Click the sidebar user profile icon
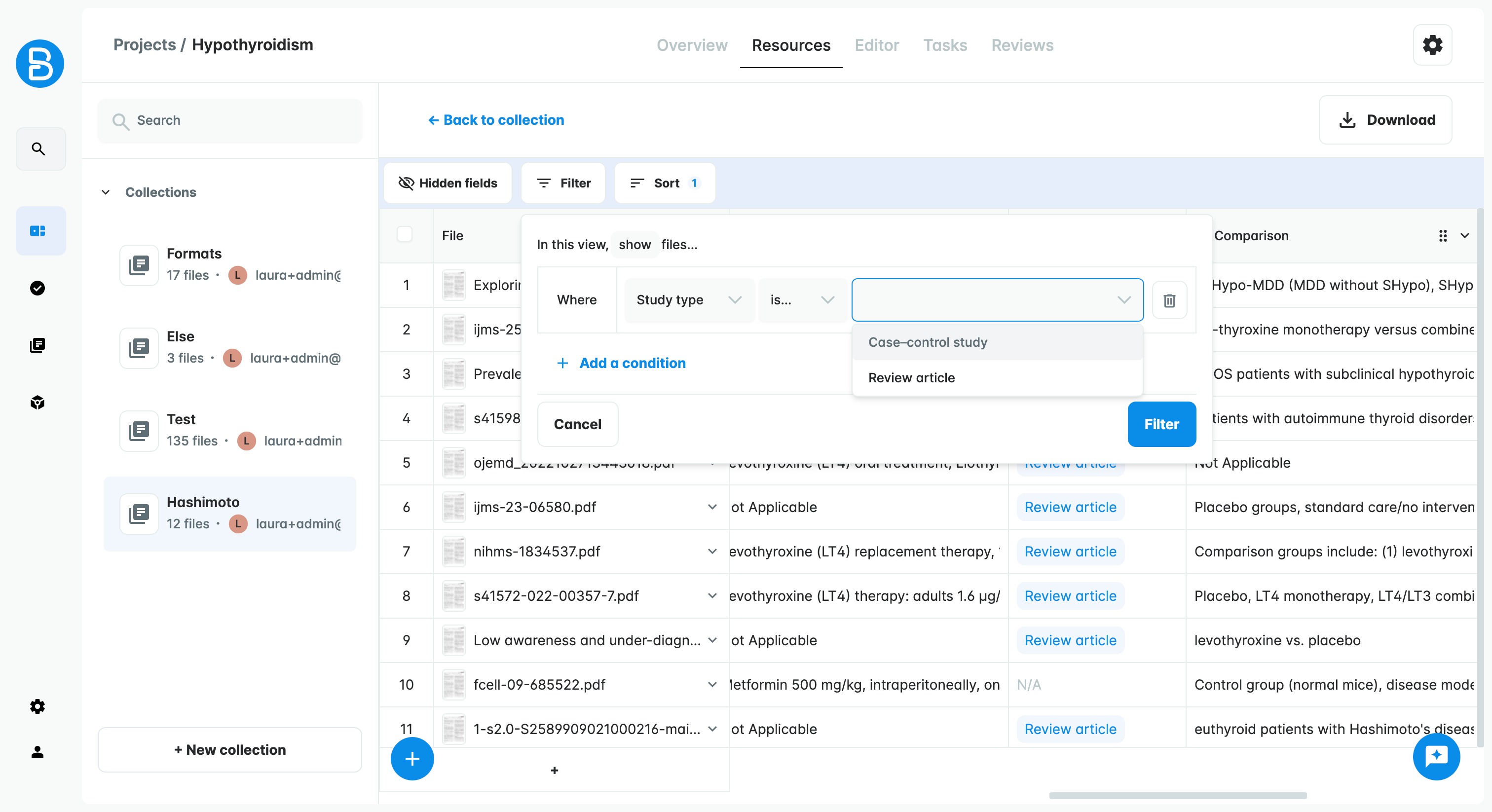The height and width of the screenshot is (812, 1492). pyautogui.click(x=37, y=751)
